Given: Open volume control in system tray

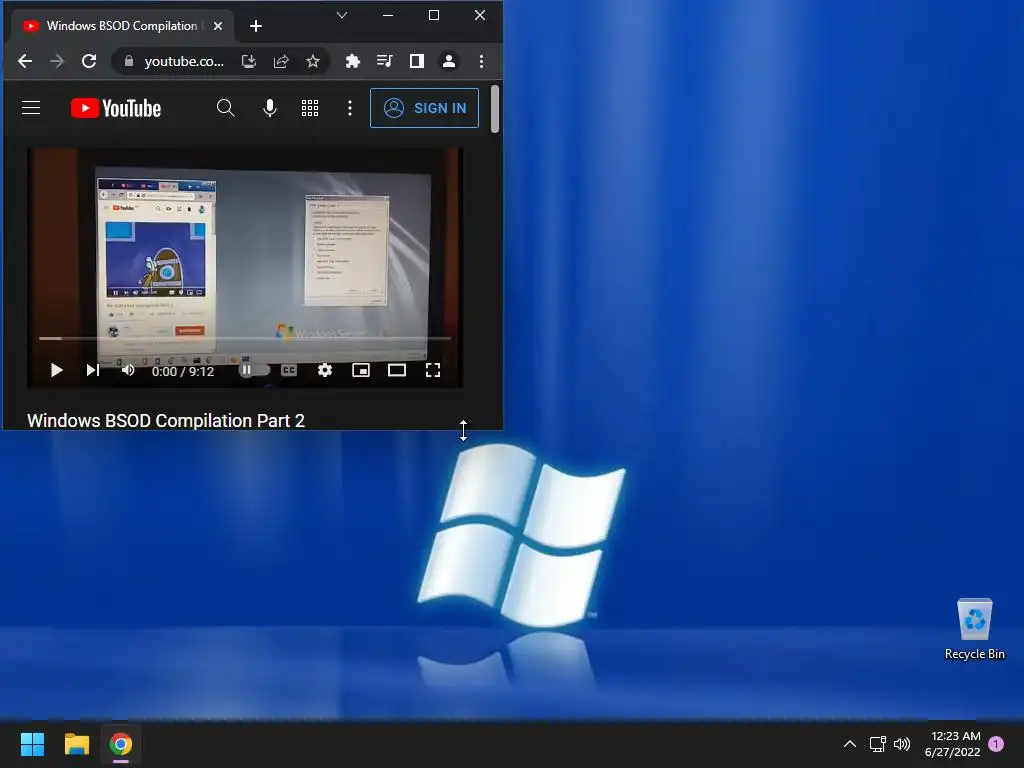Looking at the screenshot, I should click(902, 744).
